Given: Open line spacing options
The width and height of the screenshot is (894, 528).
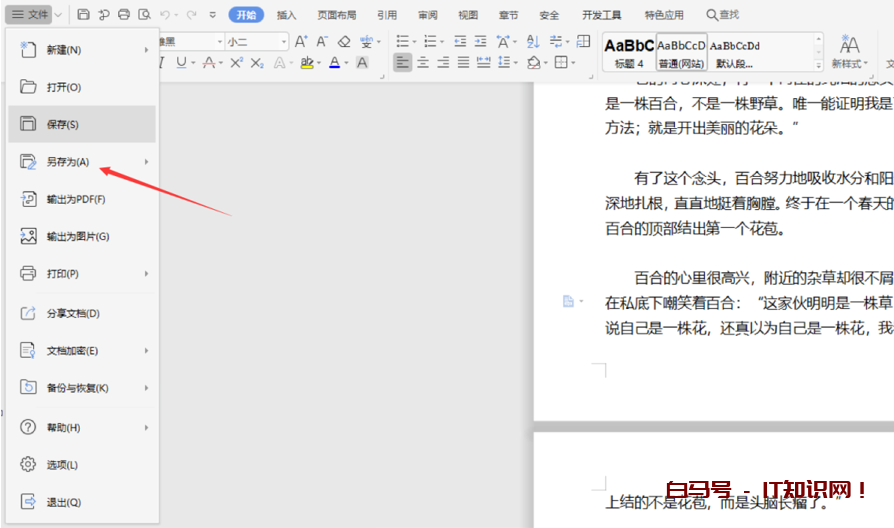Looking at the screenshot, I should point(504,62).
